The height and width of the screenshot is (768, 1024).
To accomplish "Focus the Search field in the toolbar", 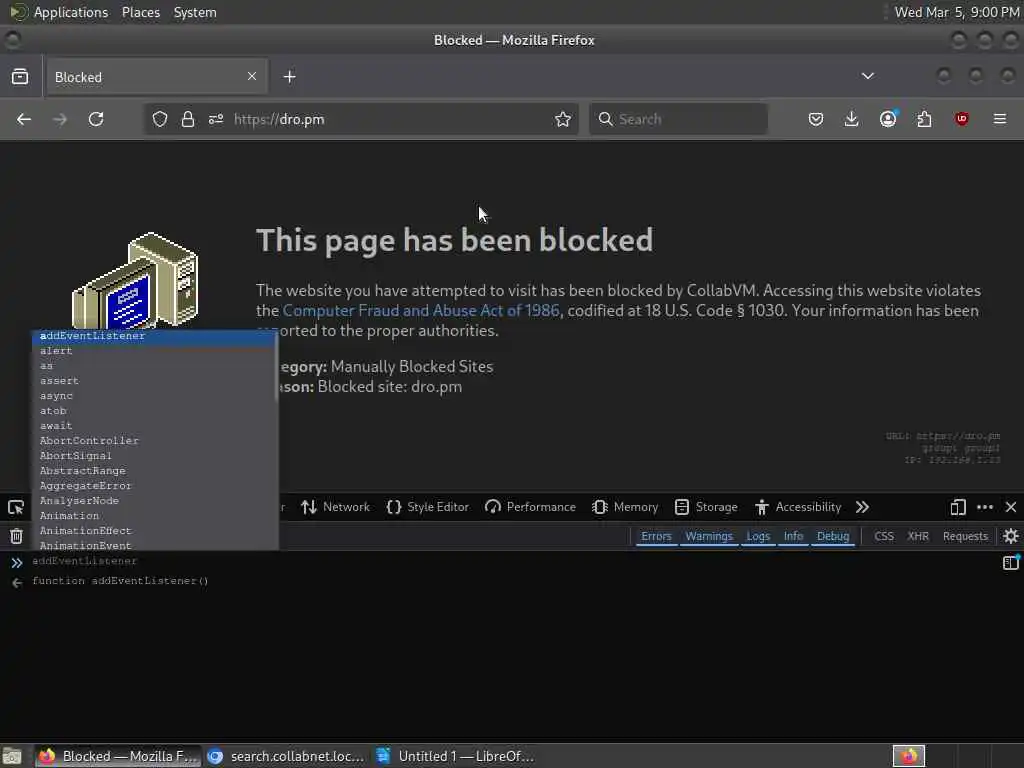I will tap(678, 119).
